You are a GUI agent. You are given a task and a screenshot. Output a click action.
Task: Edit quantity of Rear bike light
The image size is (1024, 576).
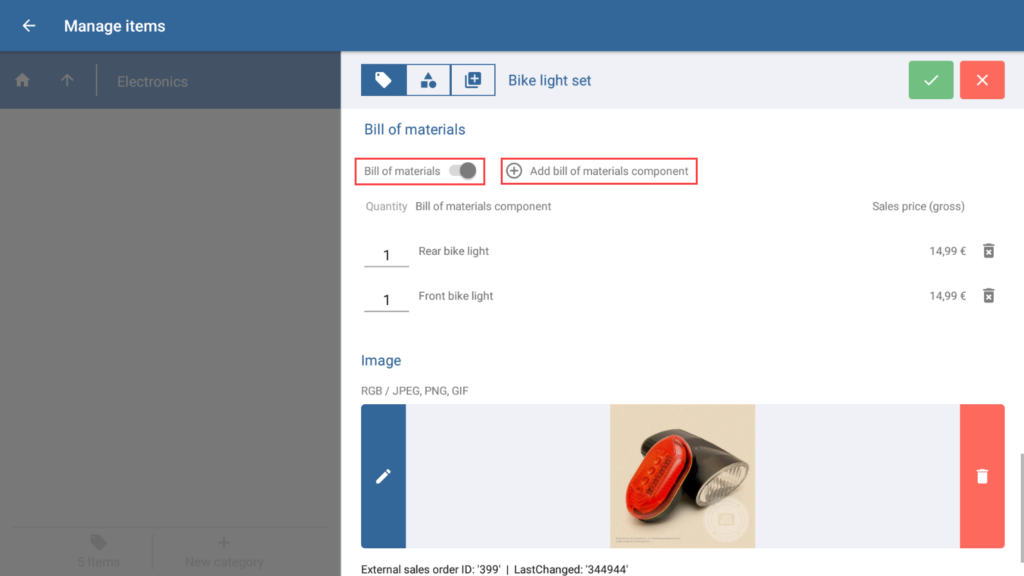pyautogui.click(x=386, y=255)
